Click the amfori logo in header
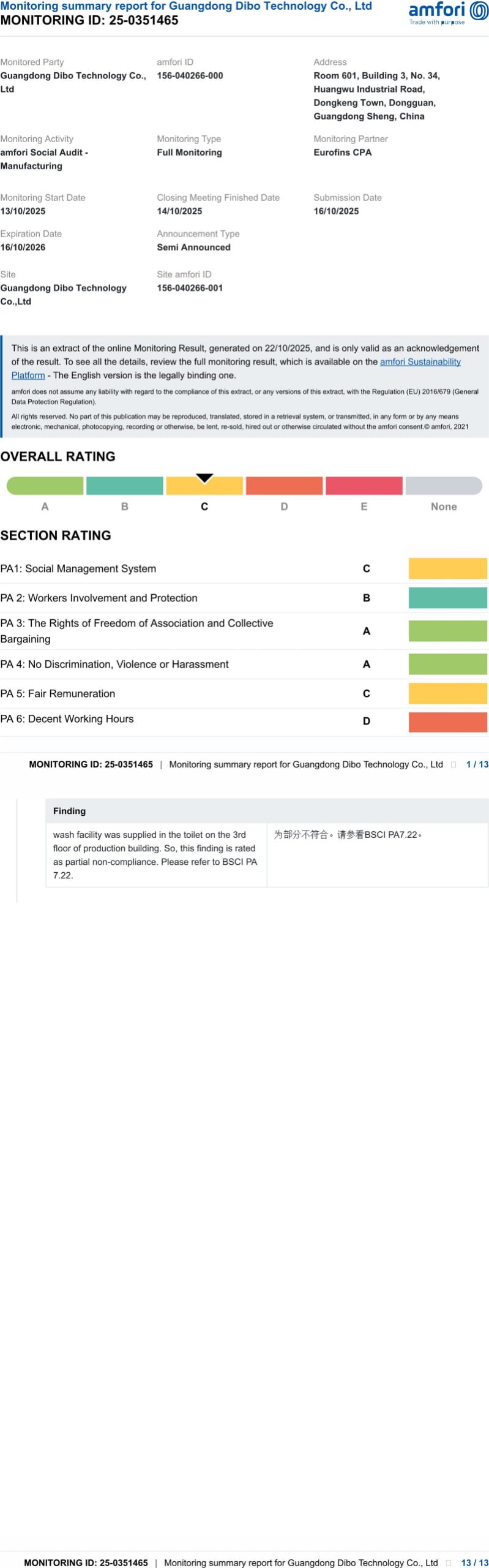Image resolution: width=489 pixels, height=1568 pixels. click(448, 13)
